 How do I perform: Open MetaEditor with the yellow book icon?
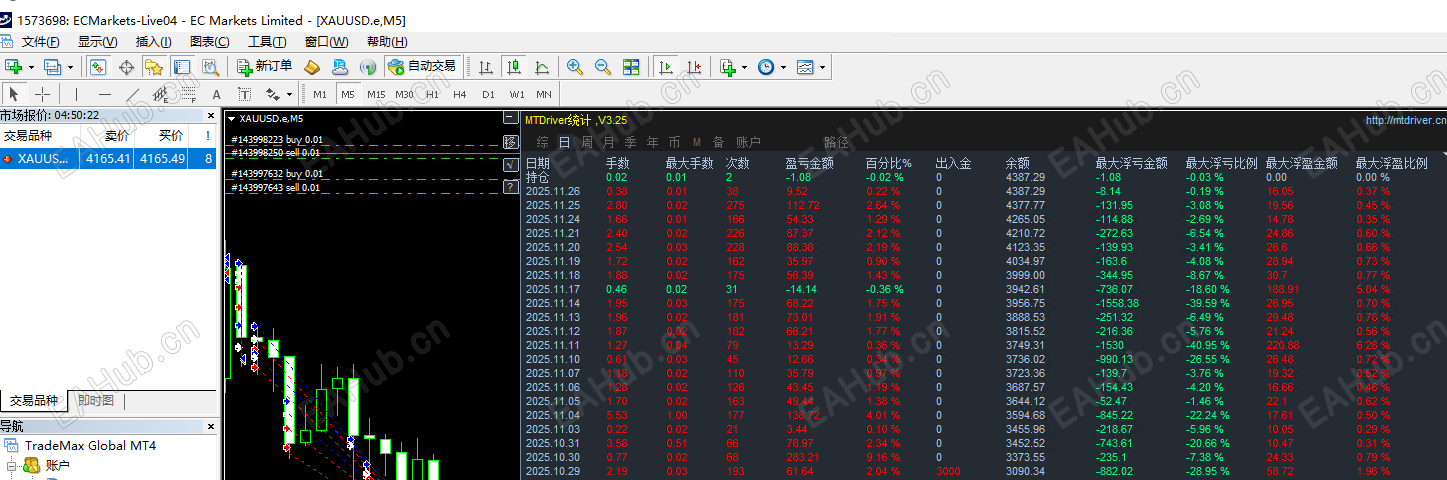[x=312, y=67]
